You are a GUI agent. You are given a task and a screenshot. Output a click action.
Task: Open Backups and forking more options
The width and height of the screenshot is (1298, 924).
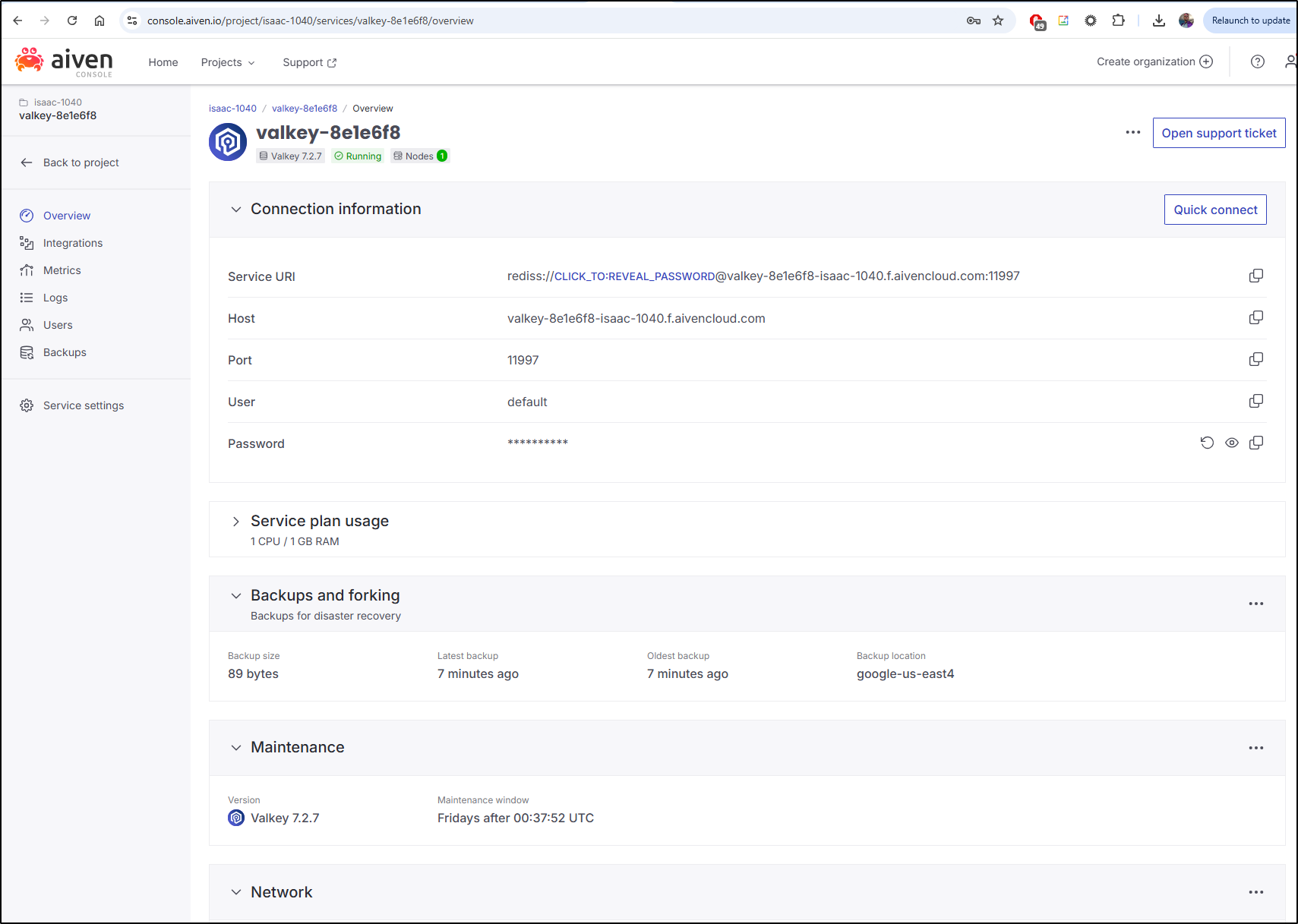pos(1256,604)
